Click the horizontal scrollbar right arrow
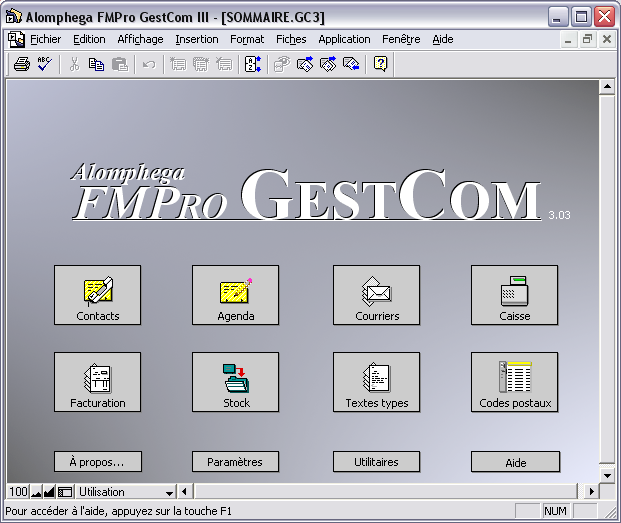Image resolution: width=621 pixels, height=523 pixels. click(592, 492)
